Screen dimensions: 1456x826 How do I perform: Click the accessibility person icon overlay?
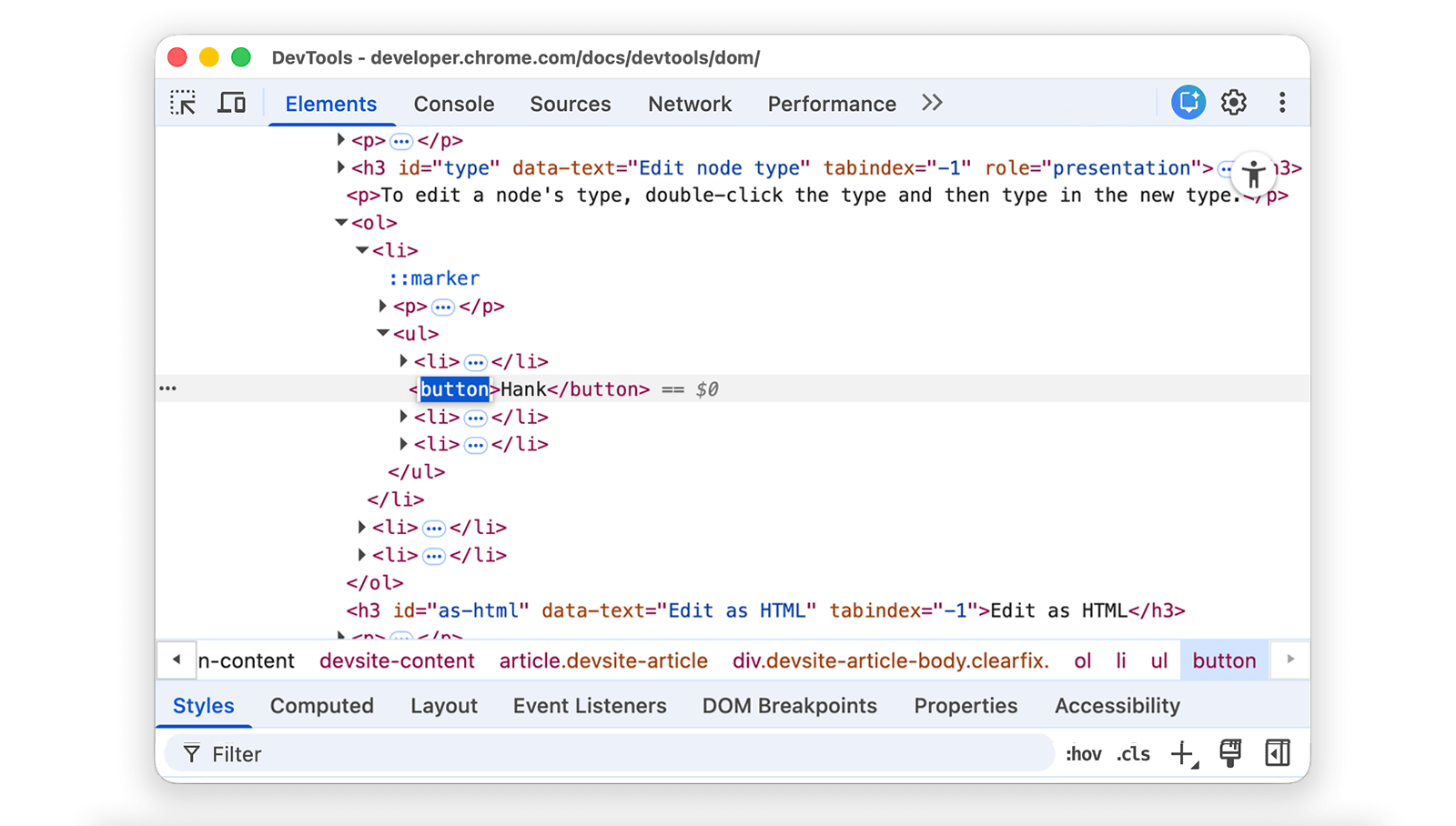pyautogui.click(x=1254, y=173)
